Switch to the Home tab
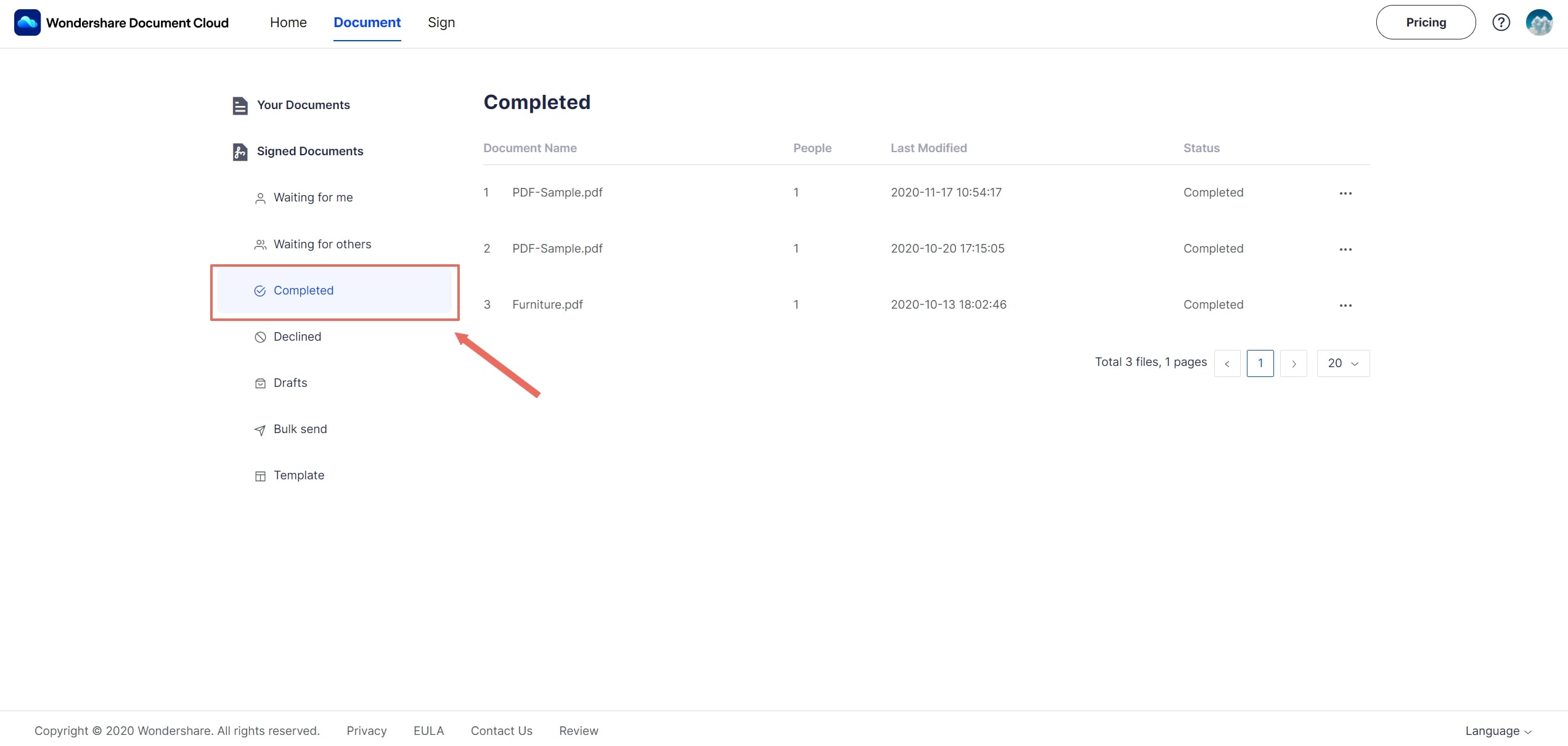 [288, 22]
